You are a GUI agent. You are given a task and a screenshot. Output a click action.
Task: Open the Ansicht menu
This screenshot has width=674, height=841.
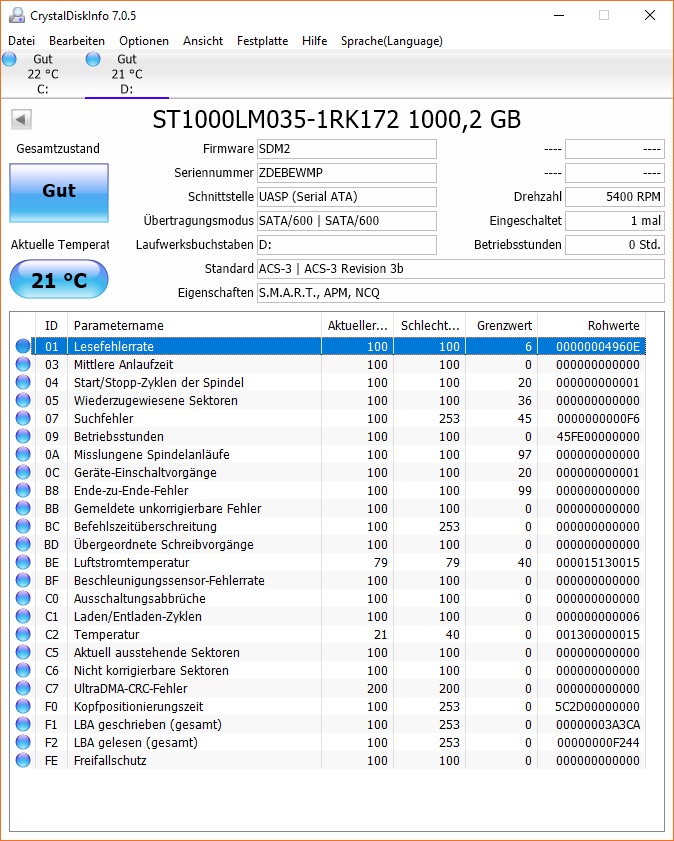click(203, 41)
